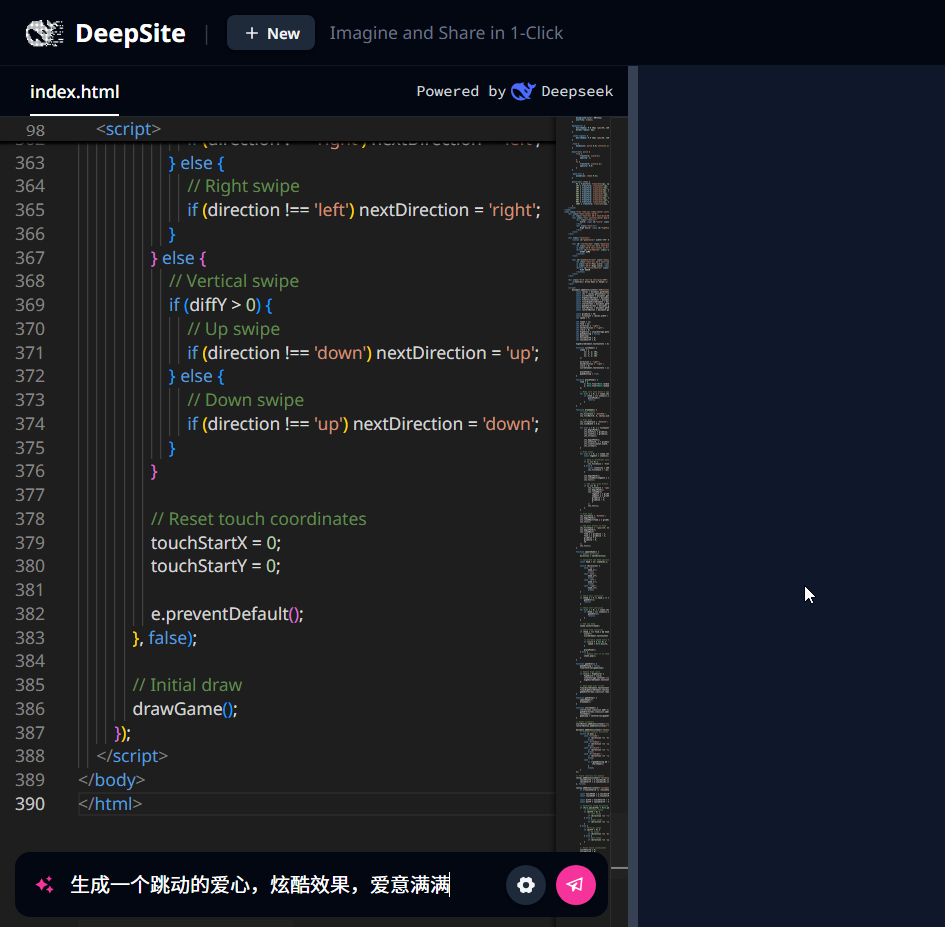This screenshot has width=945, height=927.
Task: Click the 'Imagine and Share in 1-Click' tagline
Action: click(447, 33)
